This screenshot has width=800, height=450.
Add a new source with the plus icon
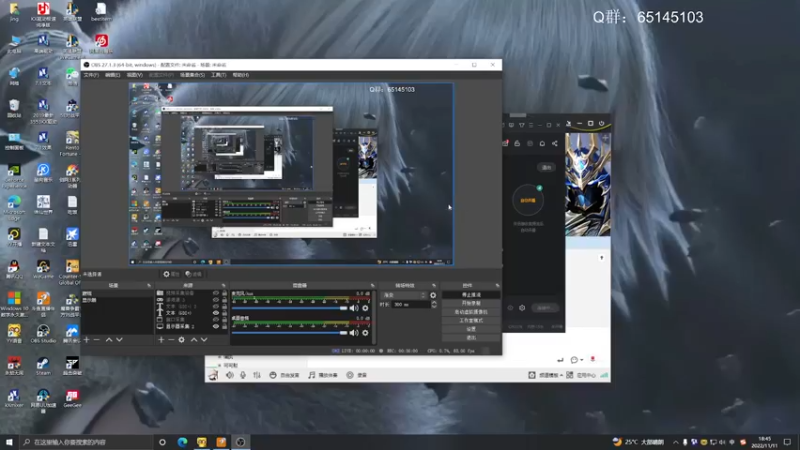click(x=161, y=340)
